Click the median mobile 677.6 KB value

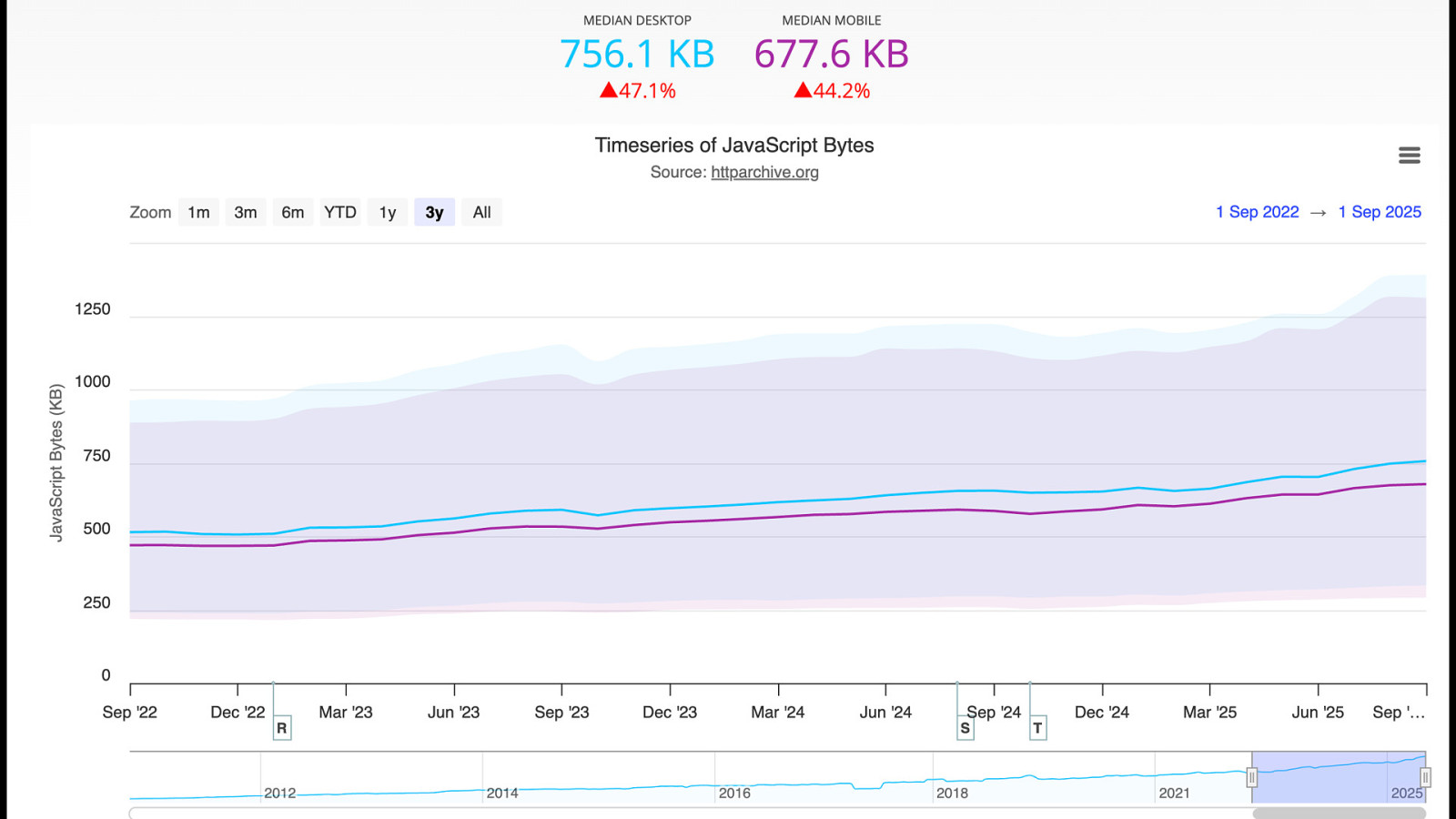pyautogui.click(x=831, y=55)
